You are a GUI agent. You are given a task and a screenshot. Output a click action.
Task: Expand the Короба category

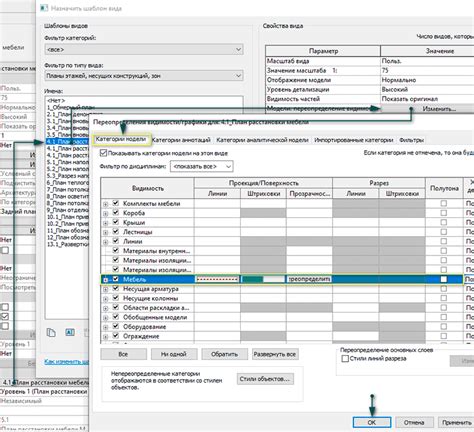(x=105, y=213)
